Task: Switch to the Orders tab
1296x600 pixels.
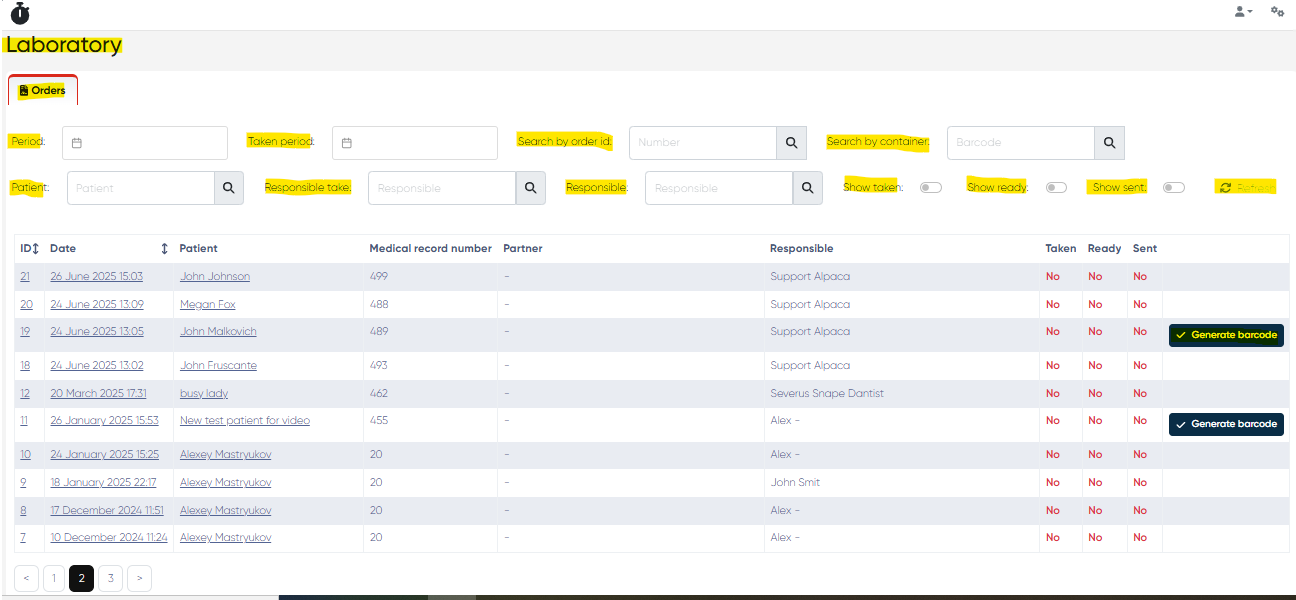Action: click(x=43, y=91)
